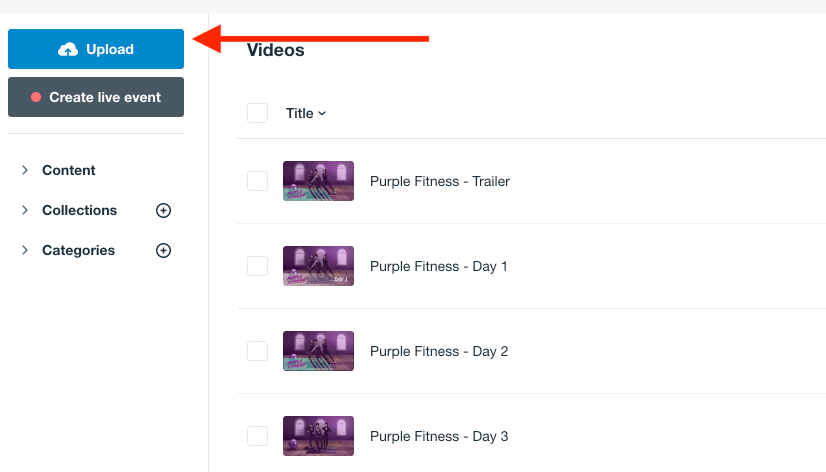Expand the Collections section chevron
Viewport: 826px width, 472px height.
click(25, 210)
